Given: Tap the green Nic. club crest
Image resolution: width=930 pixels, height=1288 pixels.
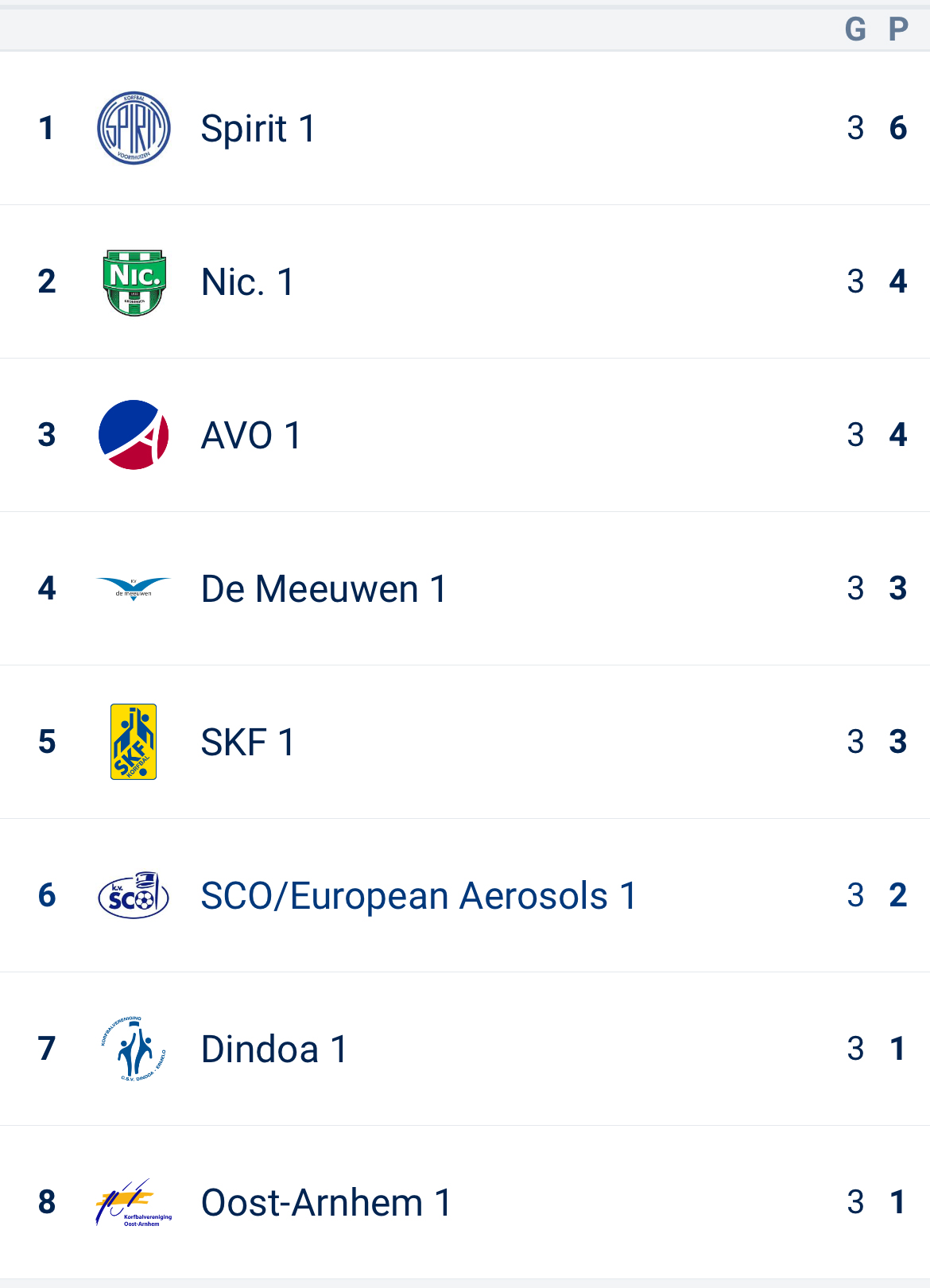Looking at the screenshot, I should coord(134,282).
